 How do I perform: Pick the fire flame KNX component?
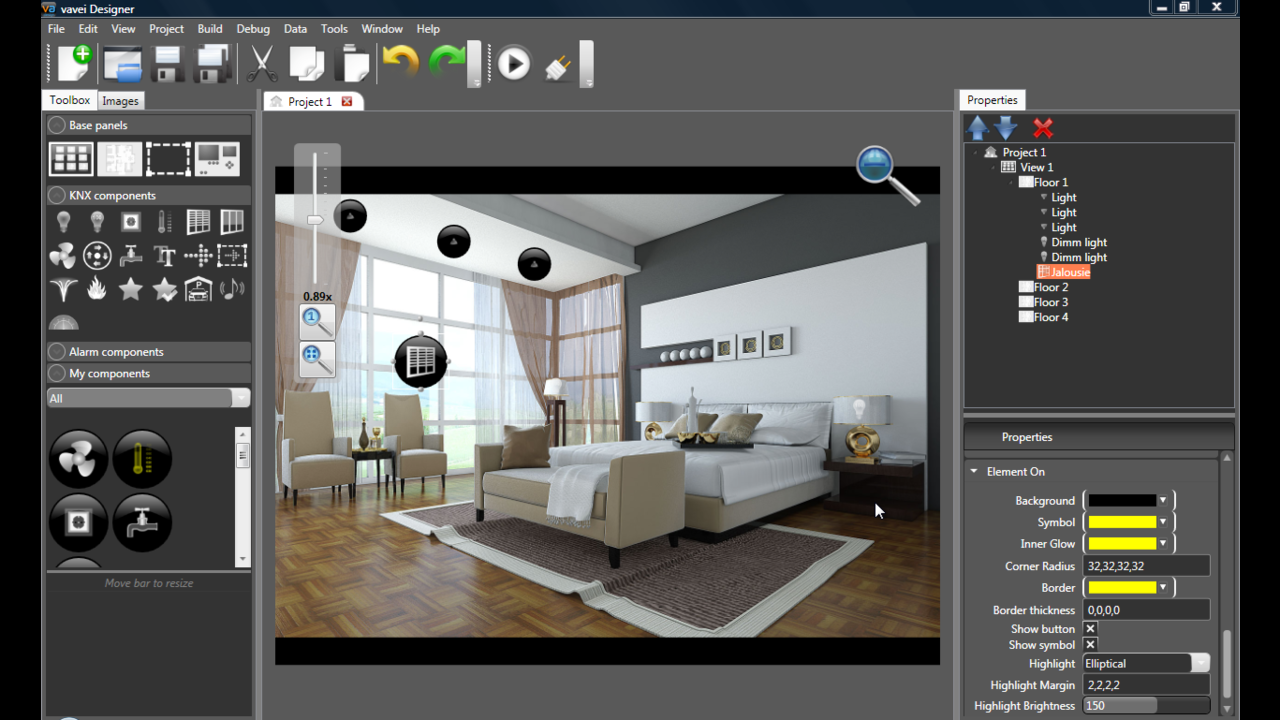tap(96, 290)
